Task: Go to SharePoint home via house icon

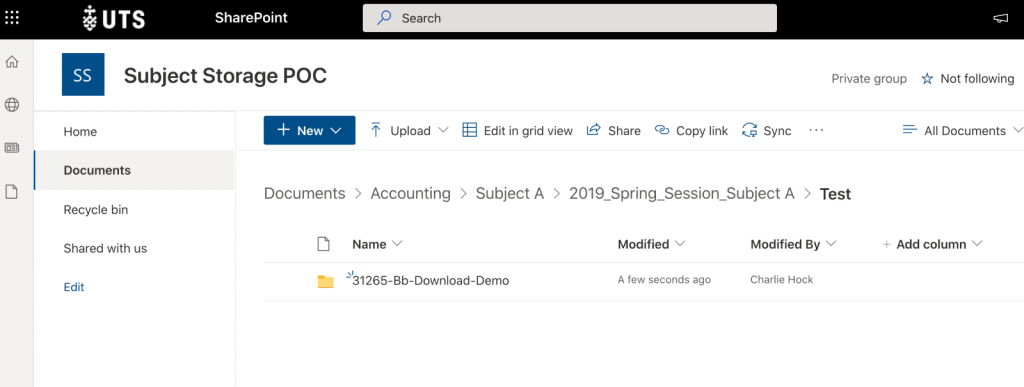Action: (12, 63)
